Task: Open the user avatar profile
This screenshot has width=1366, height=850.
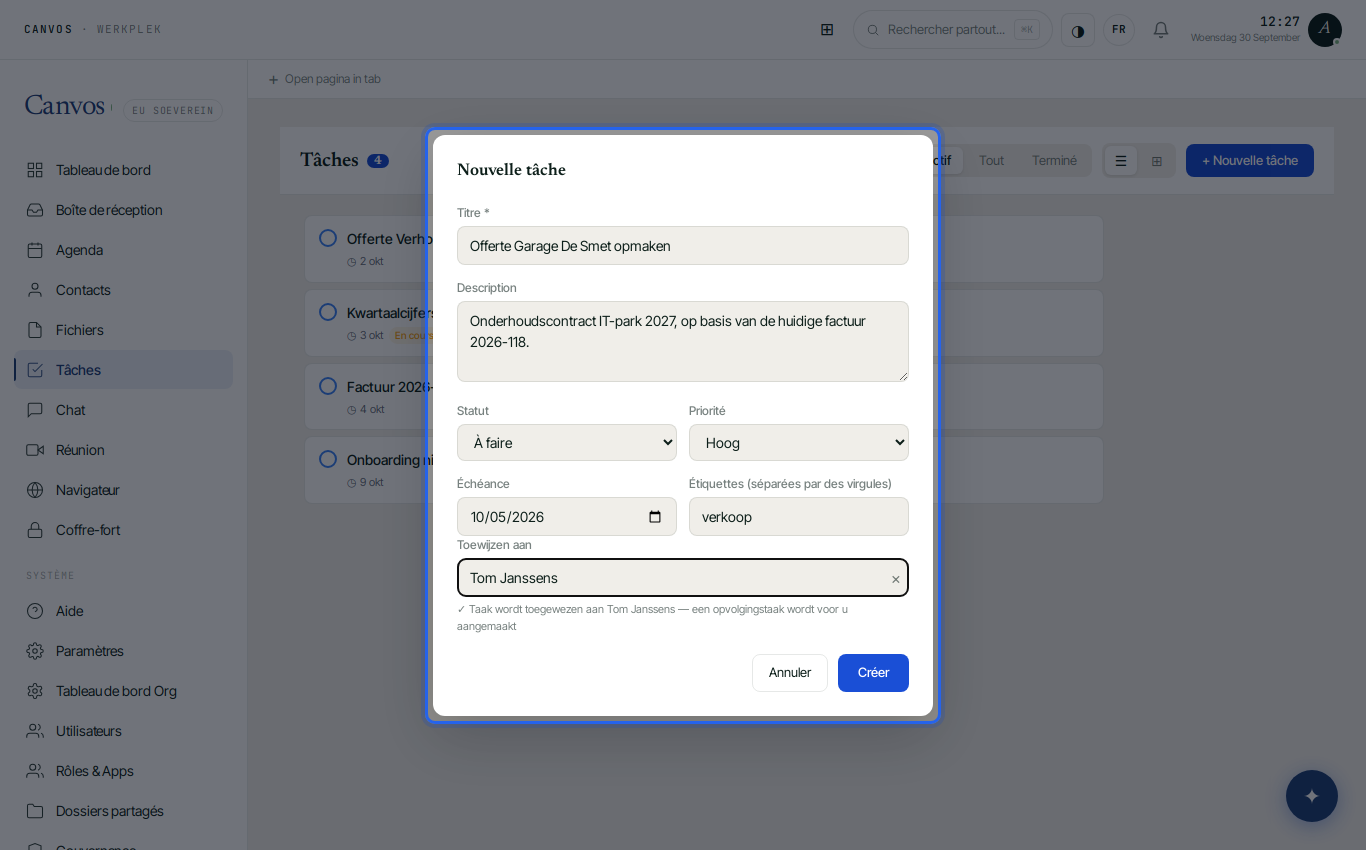Action: click(x=1325, y=30)
